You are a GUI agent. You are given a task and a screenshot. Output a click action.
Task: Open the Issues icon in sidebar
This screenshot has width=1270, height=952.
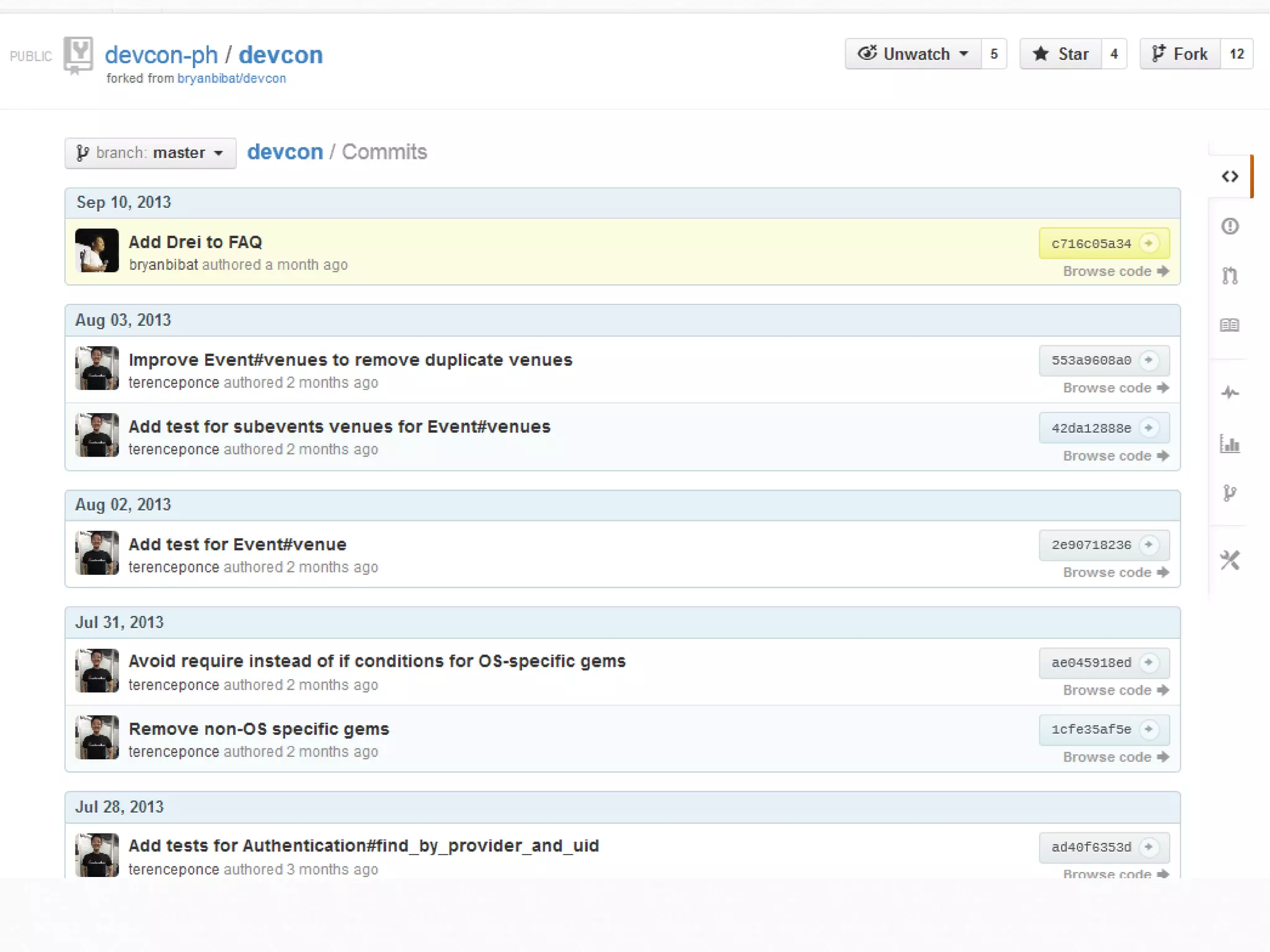pyautogui.click(x=1230, y=226)
